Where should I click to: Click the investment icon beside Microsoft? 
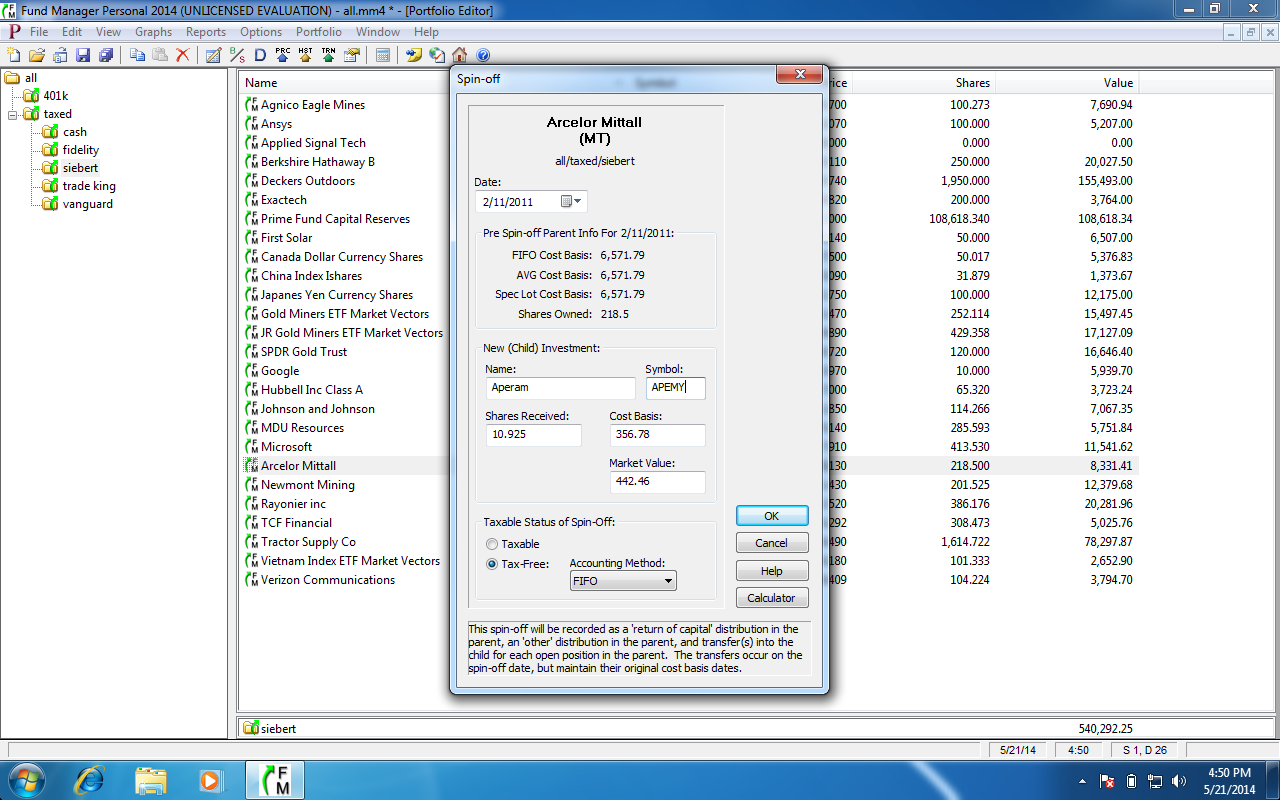click(251, 447)
